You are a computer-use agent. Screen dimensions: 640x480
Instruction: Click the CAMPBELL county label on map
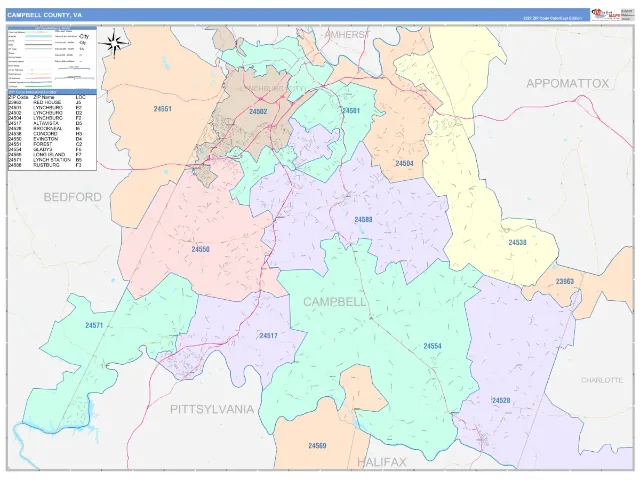click(x=335, y=302)
